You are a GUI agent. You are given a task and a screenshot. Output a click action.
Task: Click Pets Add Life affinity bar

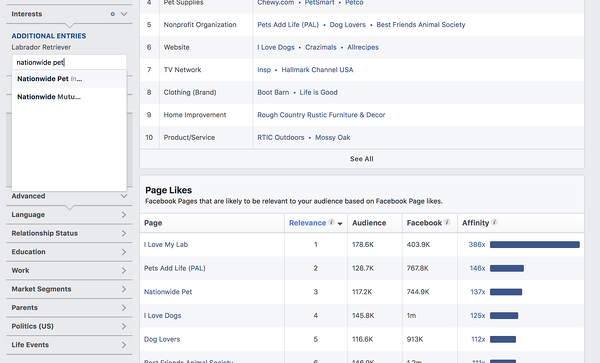point(507,268)
